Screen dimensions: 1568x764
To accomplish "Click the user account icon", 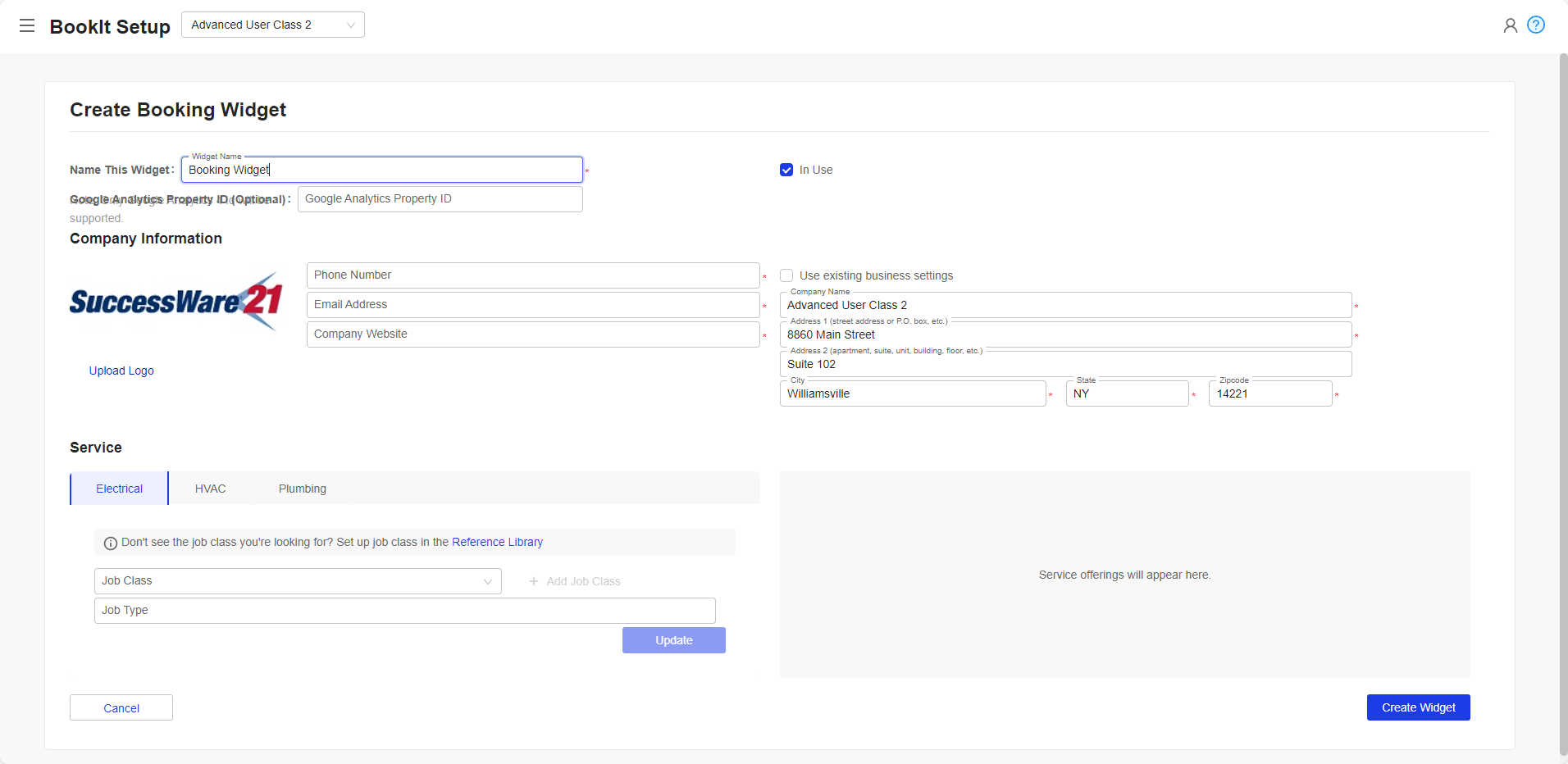I will (1510, 25).
